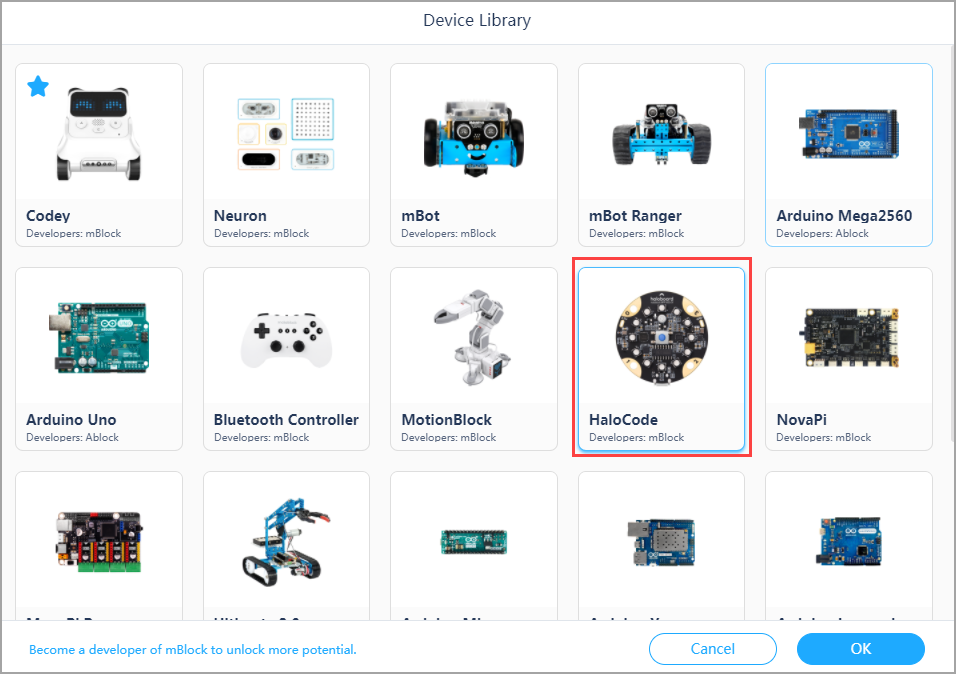Select the MegaPi Pro board in the bottom row

pyautogui.click(x=99, y=547)
